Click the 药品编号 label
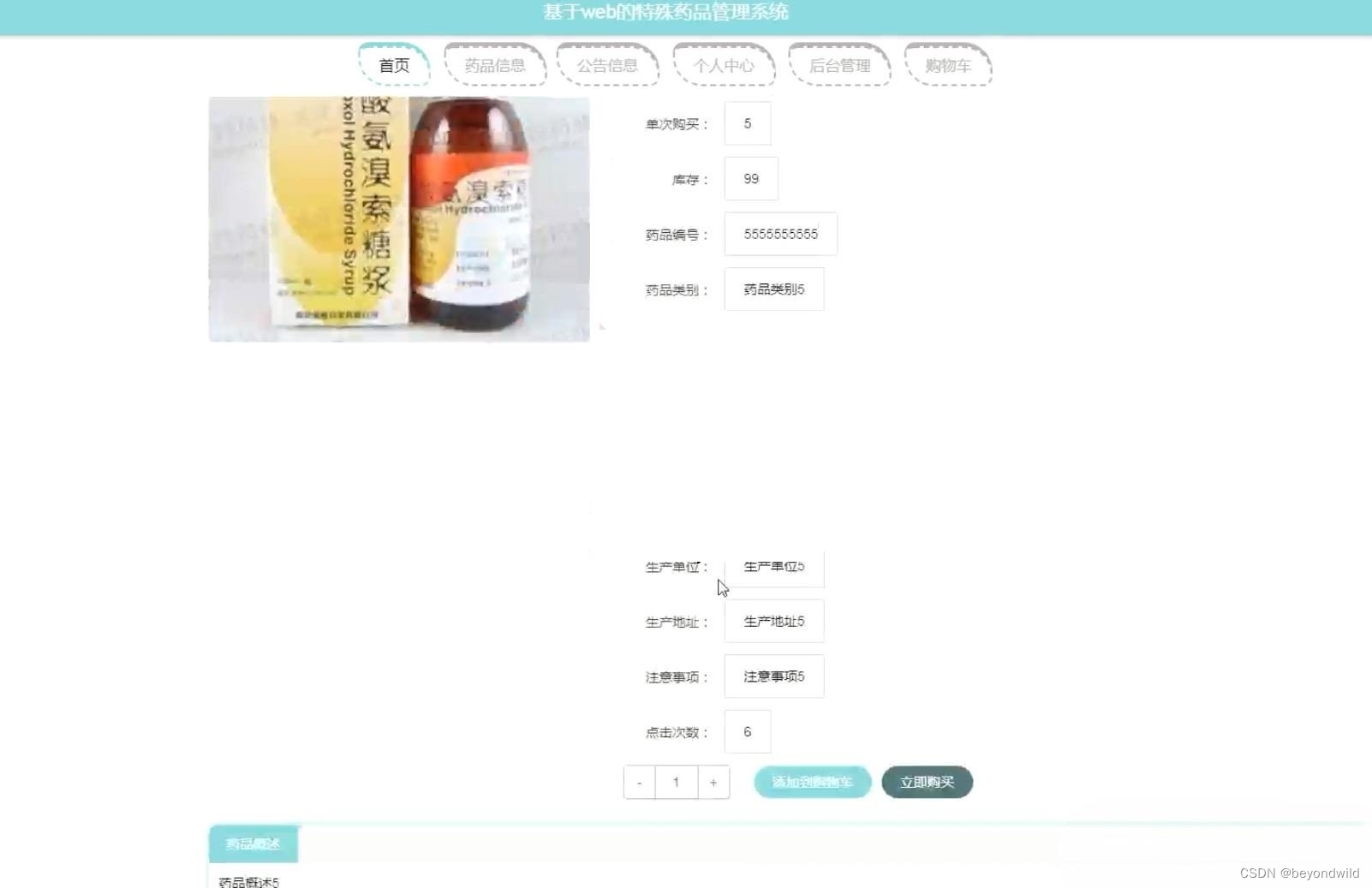Screen dimensions: 1372x888 coord(677,235)
